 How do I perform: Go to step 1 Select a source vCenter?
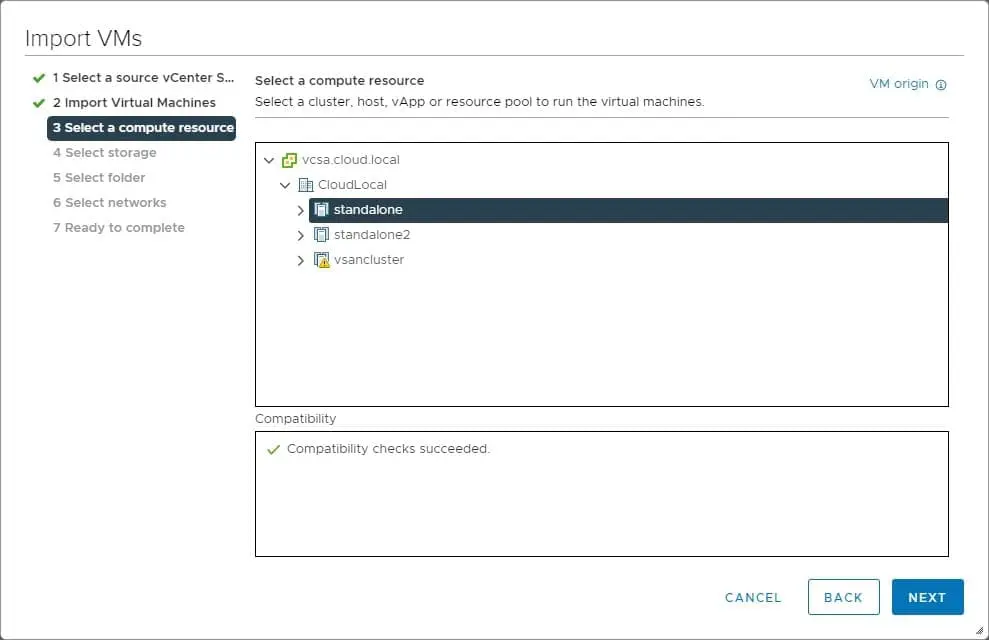(x=143, y=77)
